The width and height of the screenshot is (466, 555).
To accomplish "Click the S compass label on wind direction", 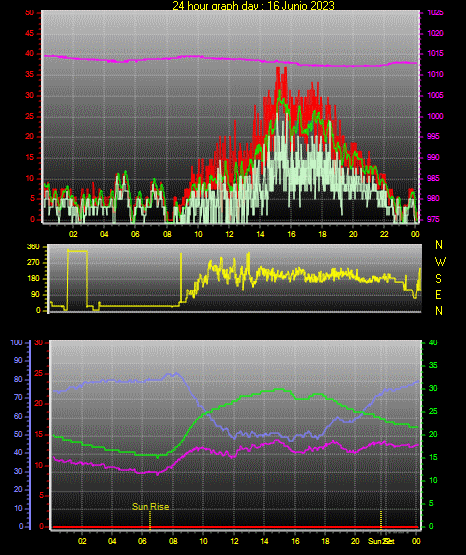I will coord(438,279).
